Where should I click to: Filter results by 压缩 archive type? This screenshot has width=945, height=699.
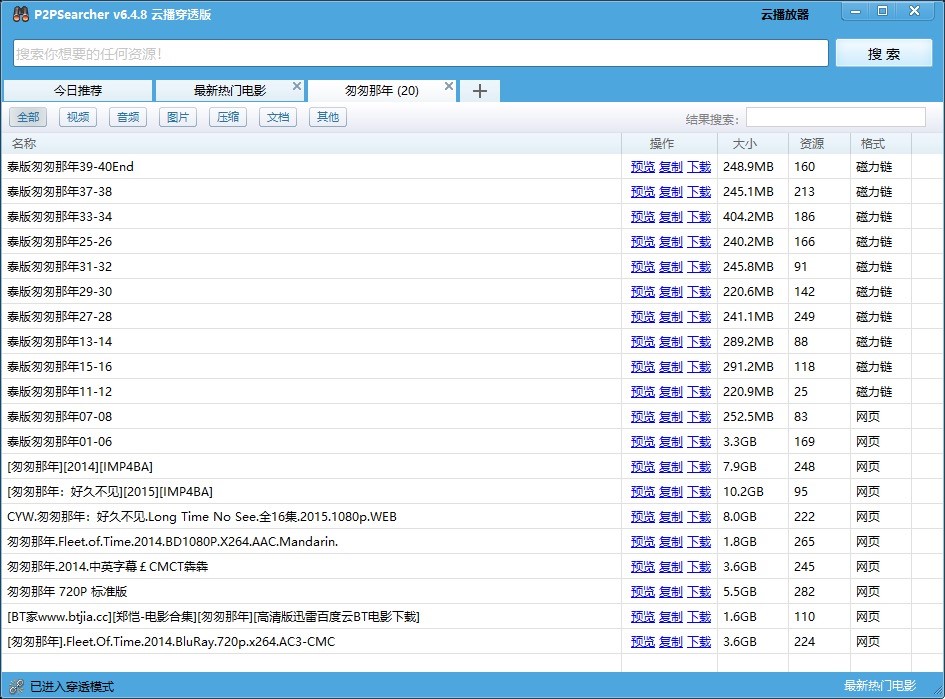(227, 117)
